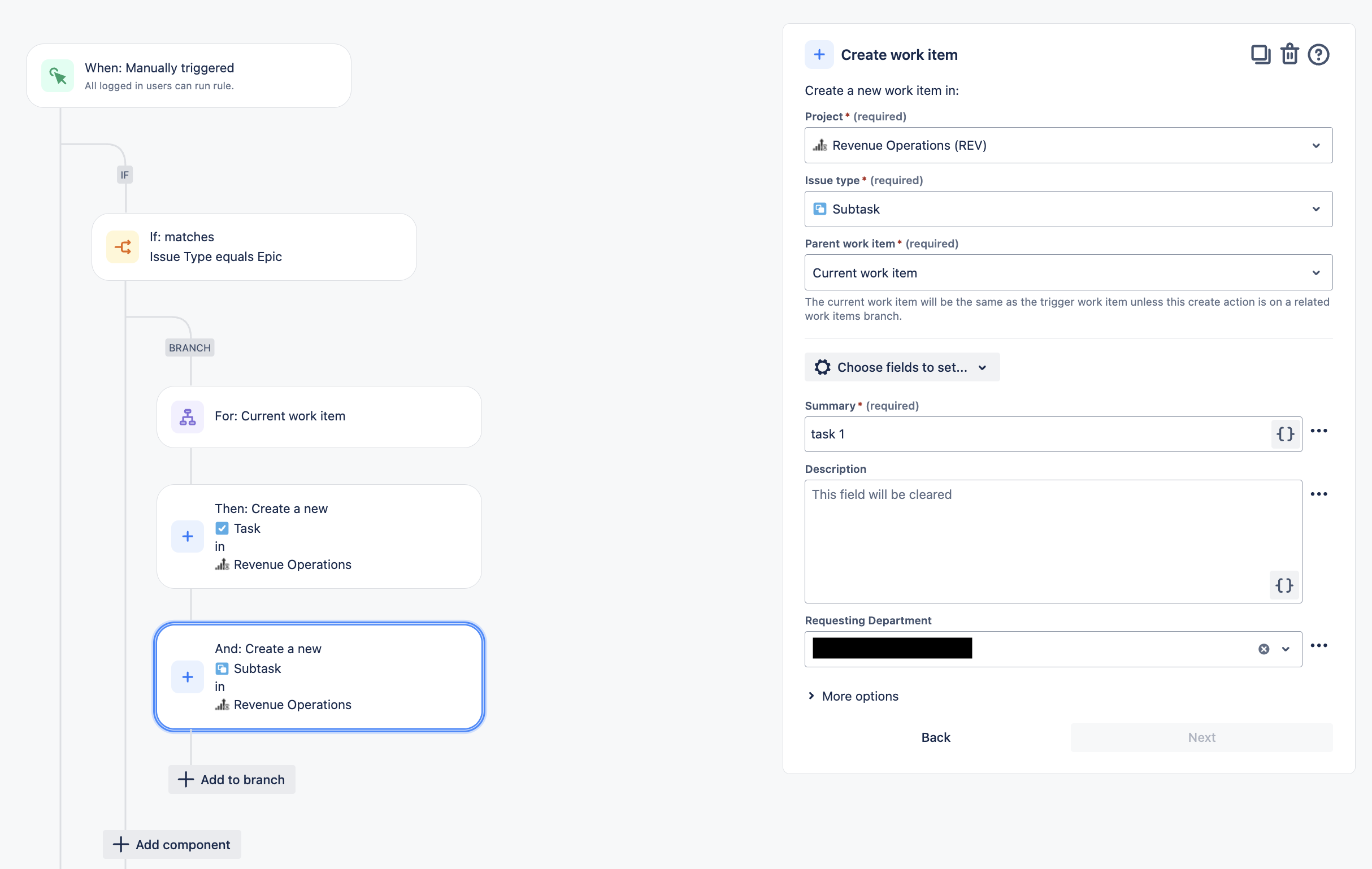Viewport: 1372px width, 869px height.
Task: Insert smart value in Summary field
Action: (1286, 434)
